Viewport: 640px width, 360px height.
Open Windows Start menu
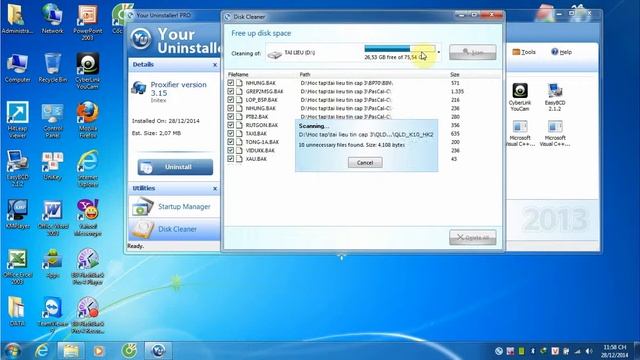12,351
